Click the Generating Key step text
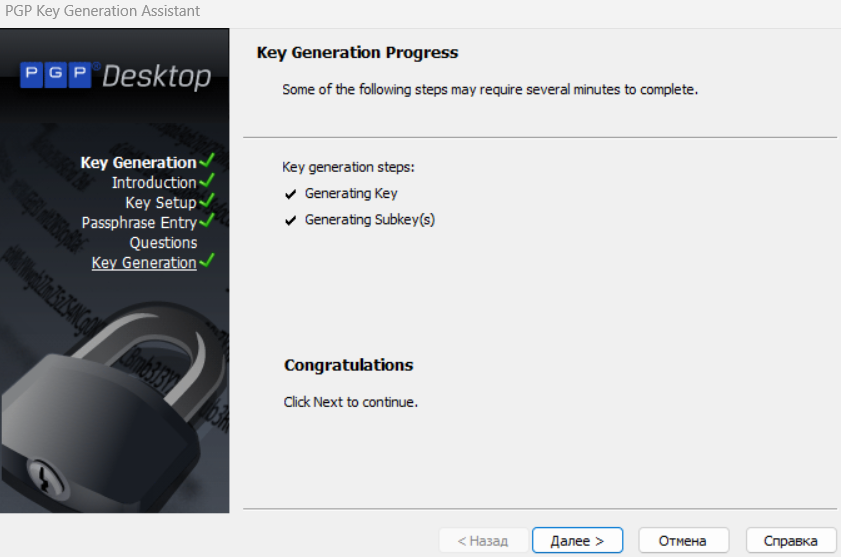Screen dimensions: 841x557 [x=351, y=194]
